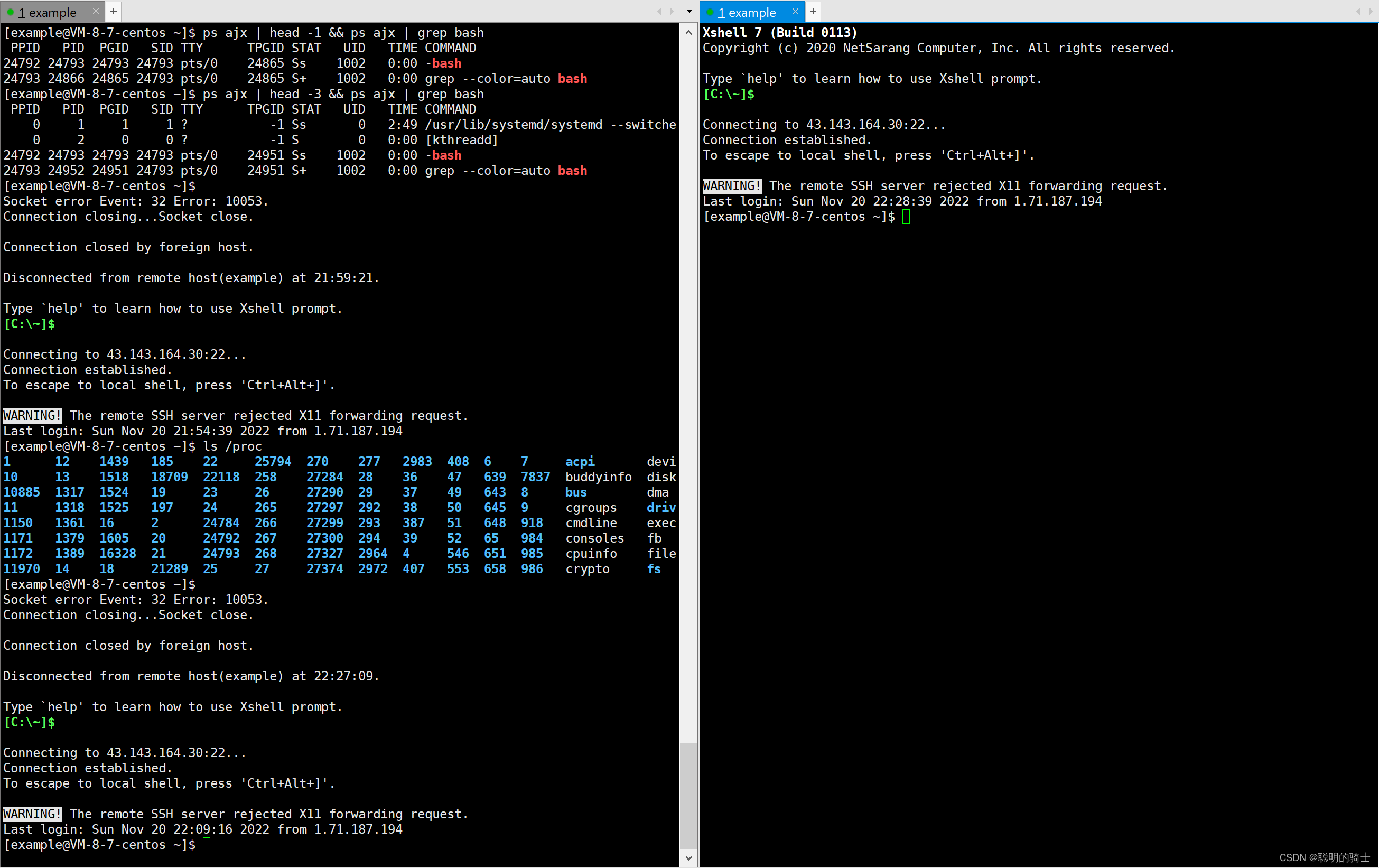Click the left tab navigation arrow in right pane
1379x868 pixels.
point(1359,11)
